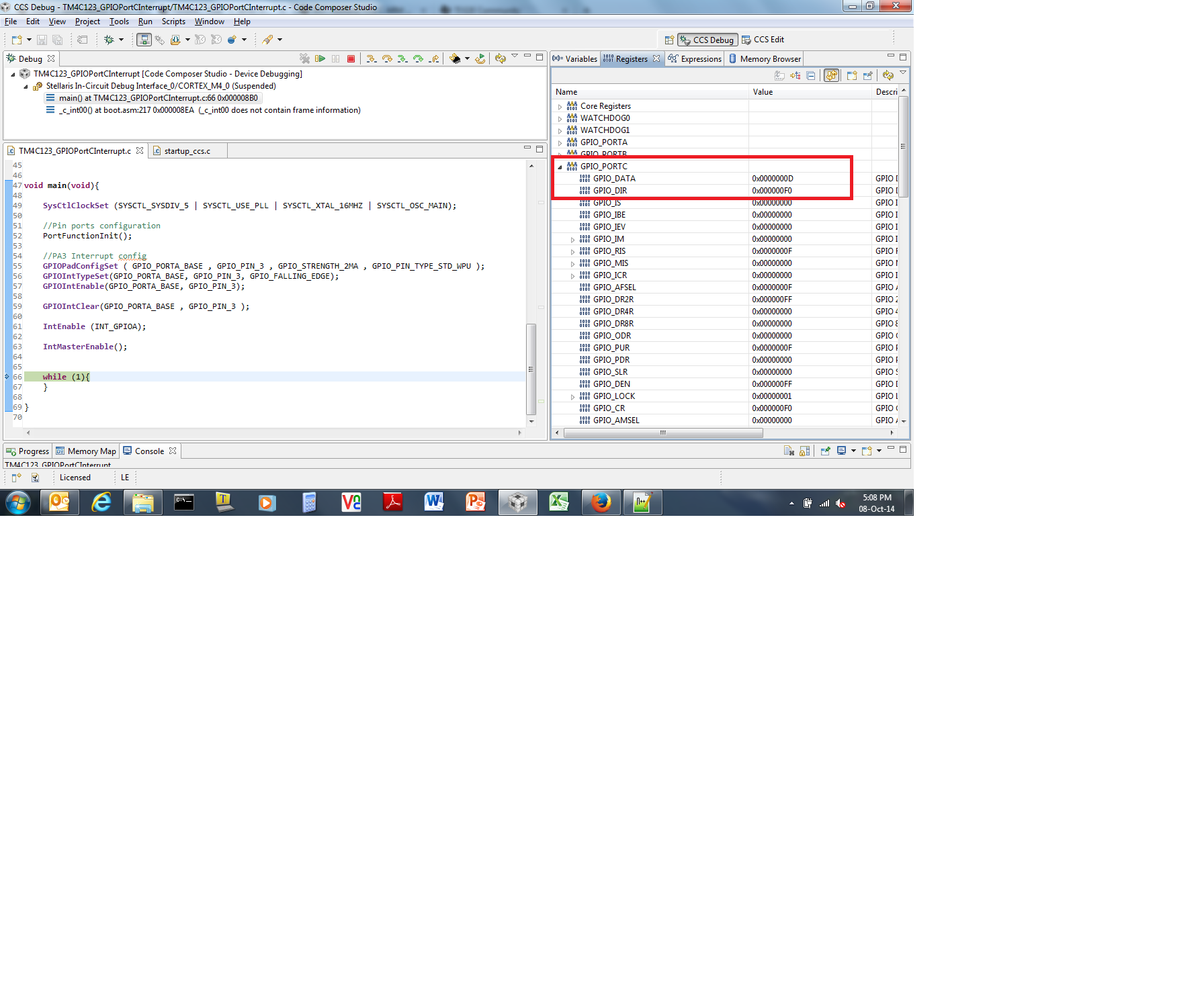Open the CPU Reset dropdown arrow

tap(467, 58)
